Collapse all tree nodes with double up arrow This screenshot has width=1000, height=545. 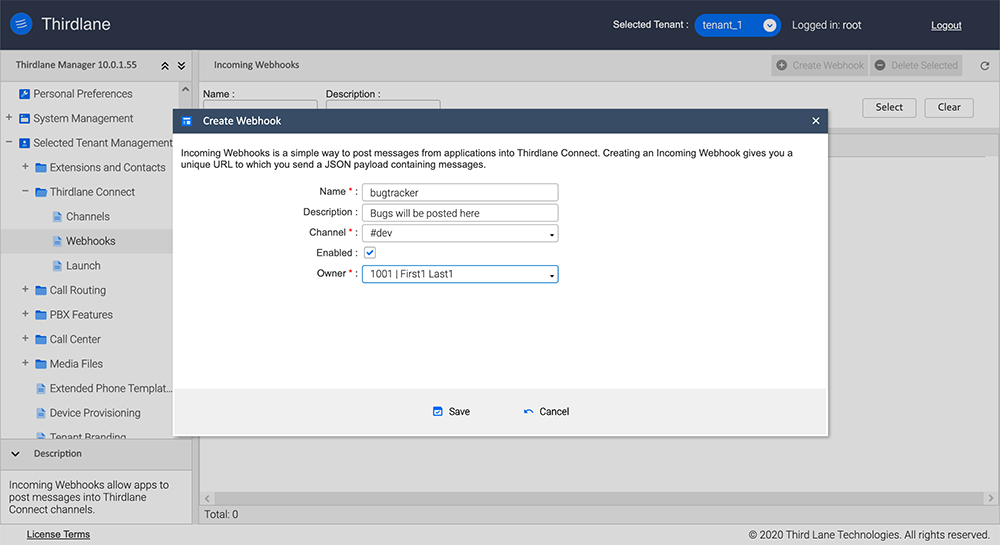point(165,66)
